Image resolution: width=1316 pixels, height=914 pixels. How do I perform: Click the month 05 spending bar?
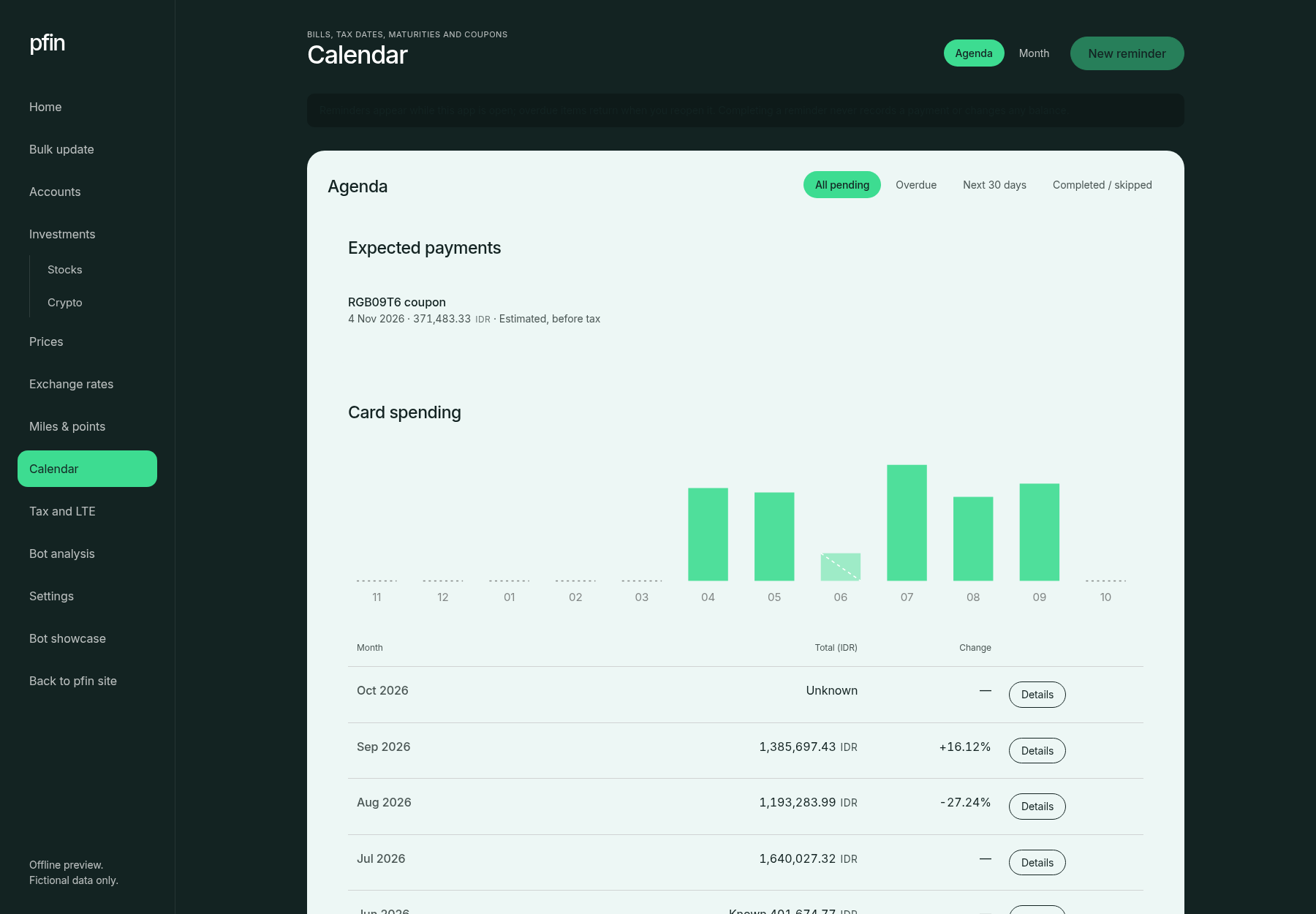tap(774, 537)
